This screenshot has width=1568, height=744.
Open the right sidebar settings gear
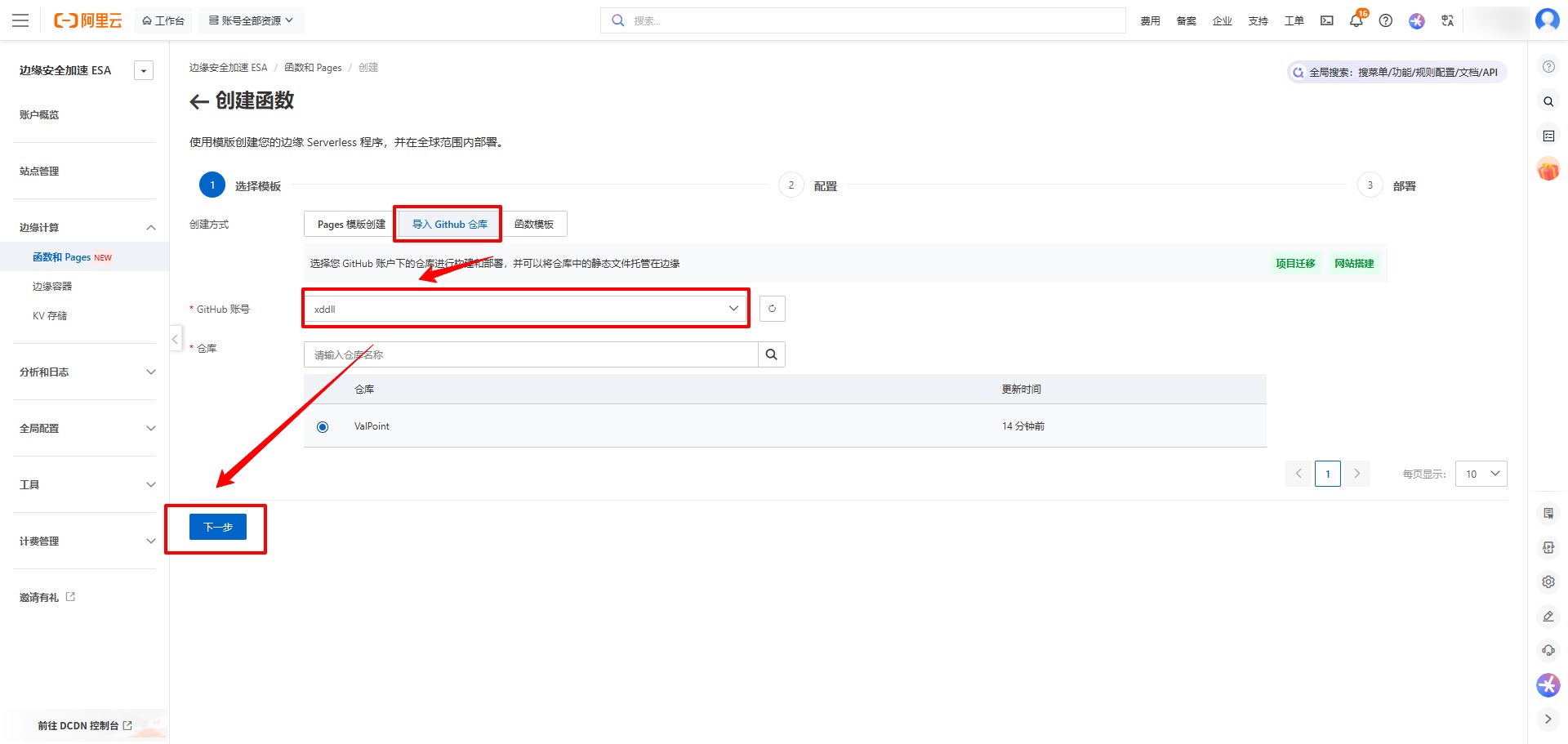pos(1548,581)
